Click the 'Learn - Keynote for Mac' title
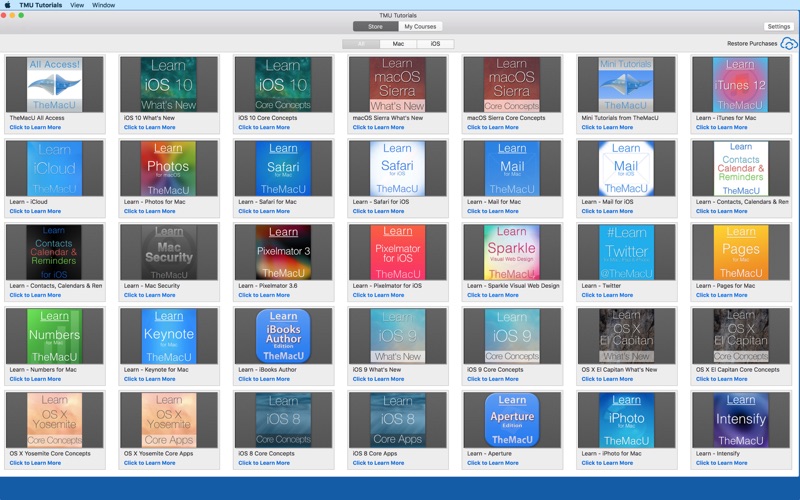The height and width of the screenshot is (500, 800). coord(156,370)
